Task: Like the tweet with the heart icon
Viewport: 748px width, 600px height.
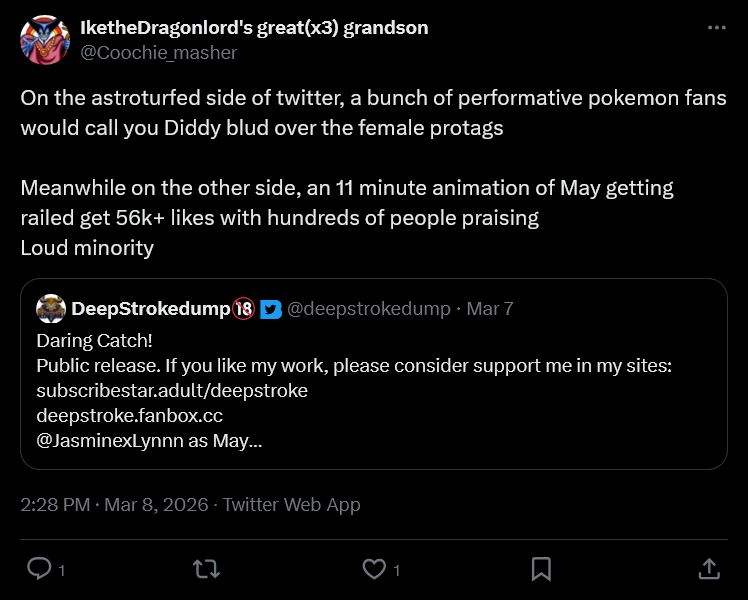Action: 373,569
